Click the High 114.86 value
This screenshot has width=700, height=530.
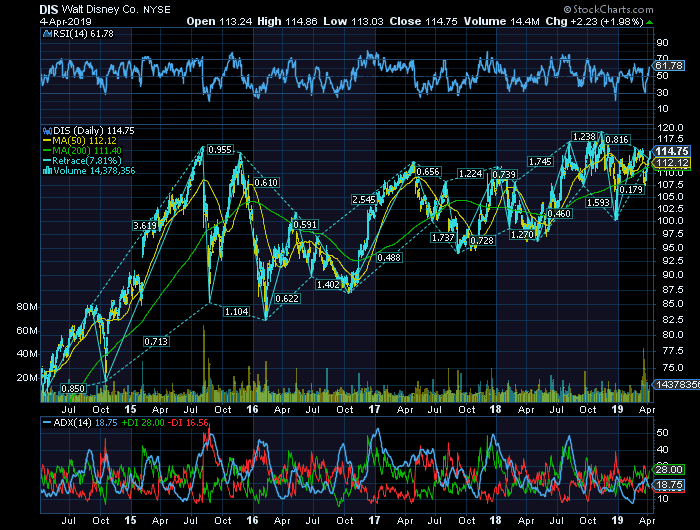click(x=288, y=21)
